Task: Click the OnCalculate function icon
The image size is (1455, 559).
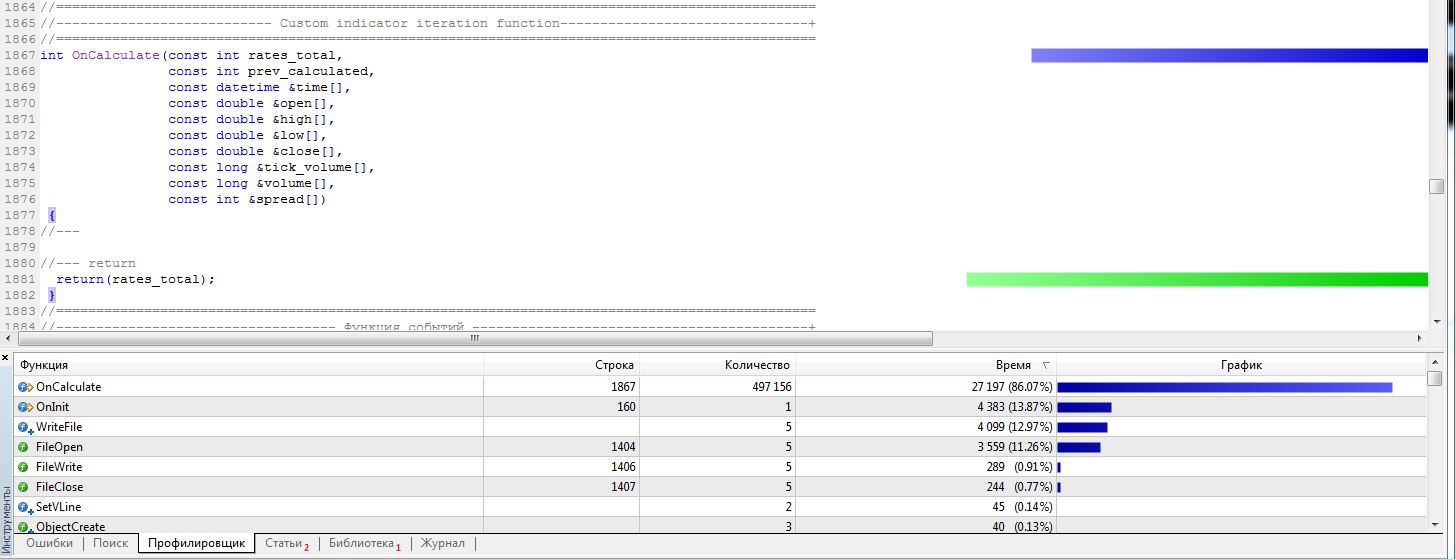Action: [25, 387]
